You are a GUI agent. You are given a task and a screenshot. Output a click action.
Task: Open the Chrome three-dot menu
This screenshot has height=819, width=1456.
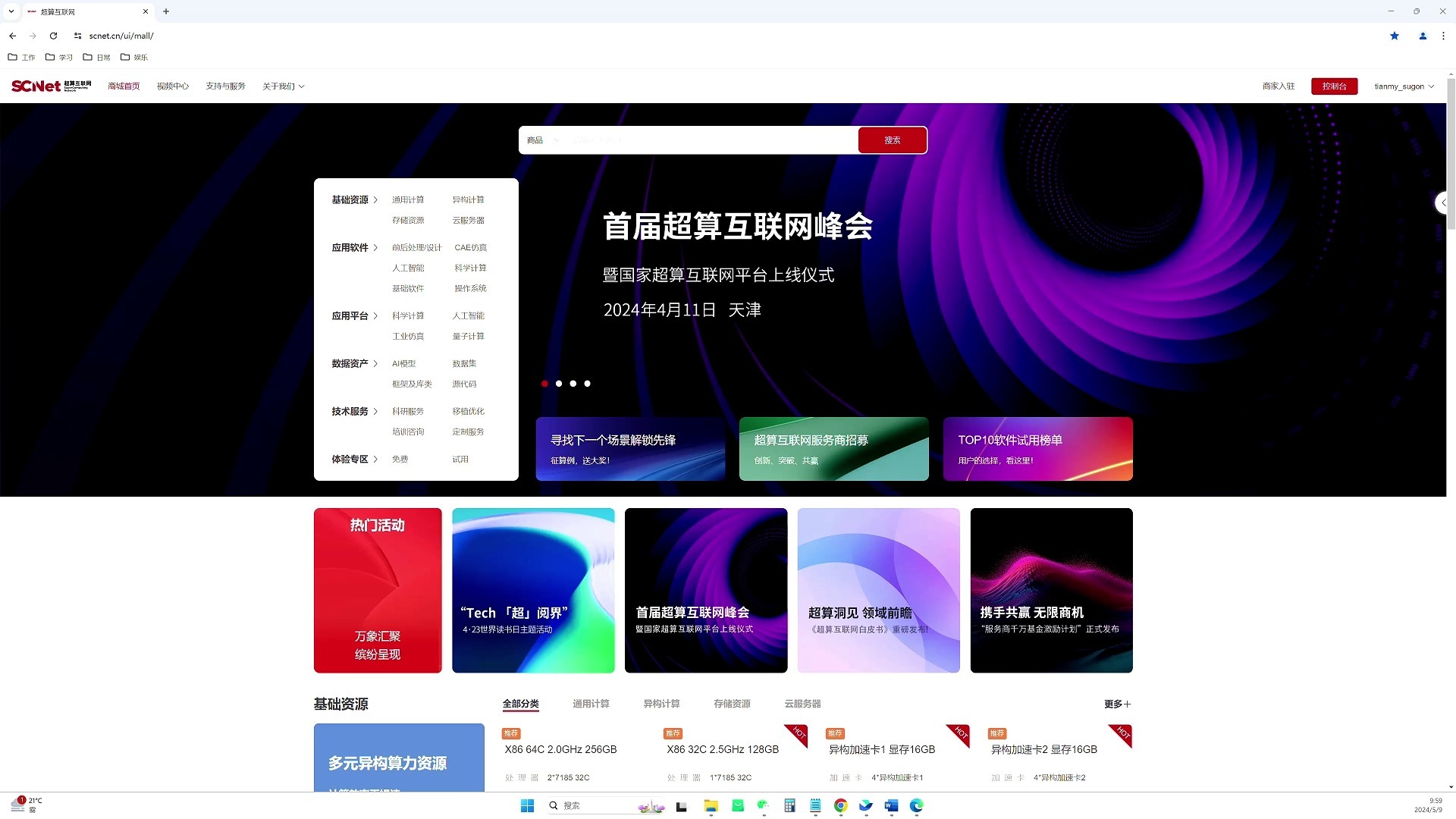(x=1443, y=36)
